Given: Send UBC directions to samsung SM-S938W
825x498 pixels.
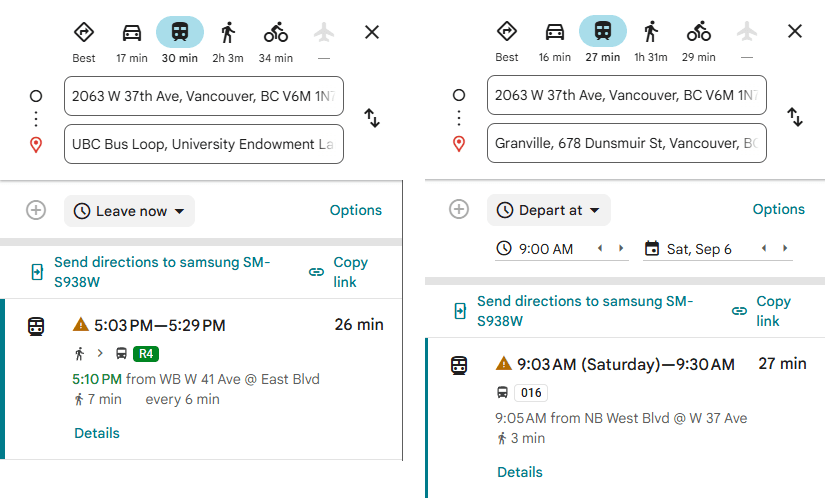Looking at the screenshot, I should click(x=150, y=272).
